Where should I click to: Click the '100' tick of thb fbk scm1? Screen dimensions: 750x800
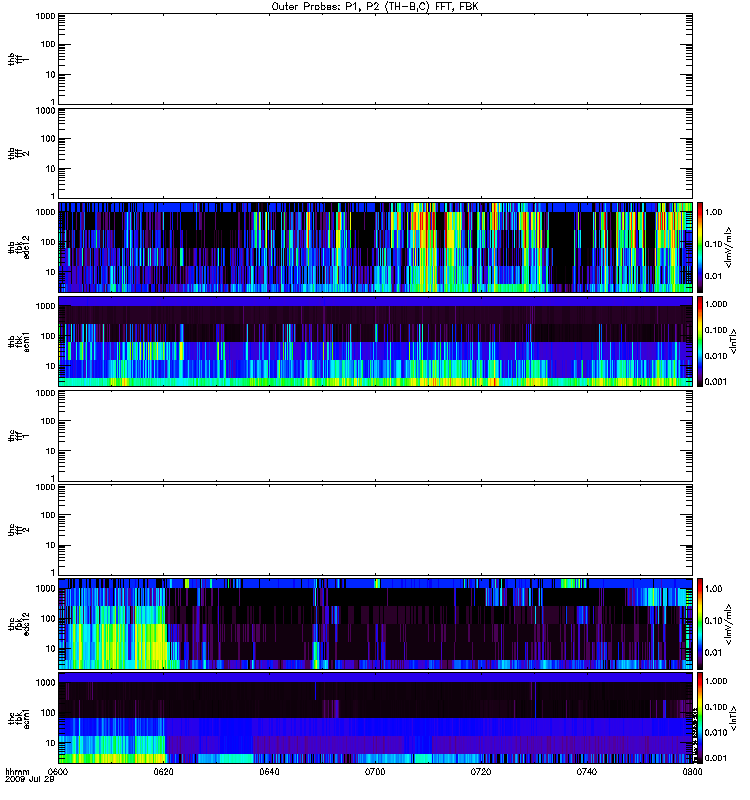[x=48, y=336]
